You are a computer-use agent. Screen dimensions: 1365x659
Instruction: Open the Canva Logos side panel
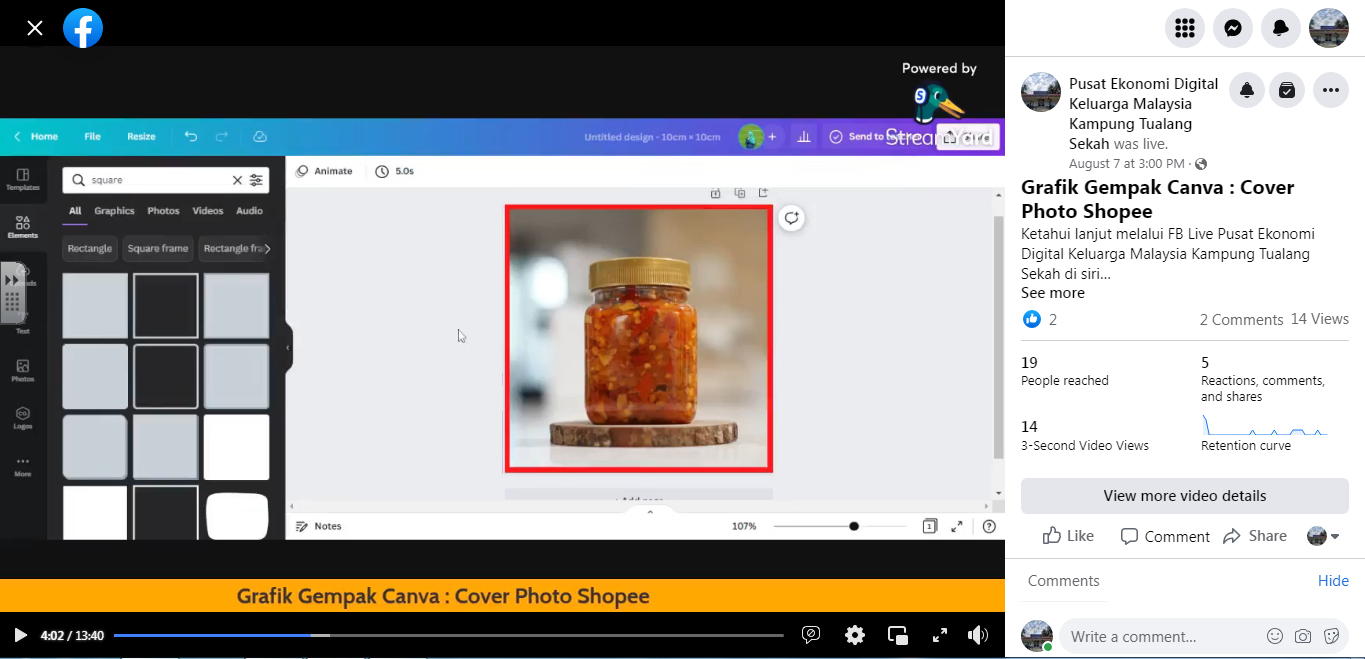23,418
